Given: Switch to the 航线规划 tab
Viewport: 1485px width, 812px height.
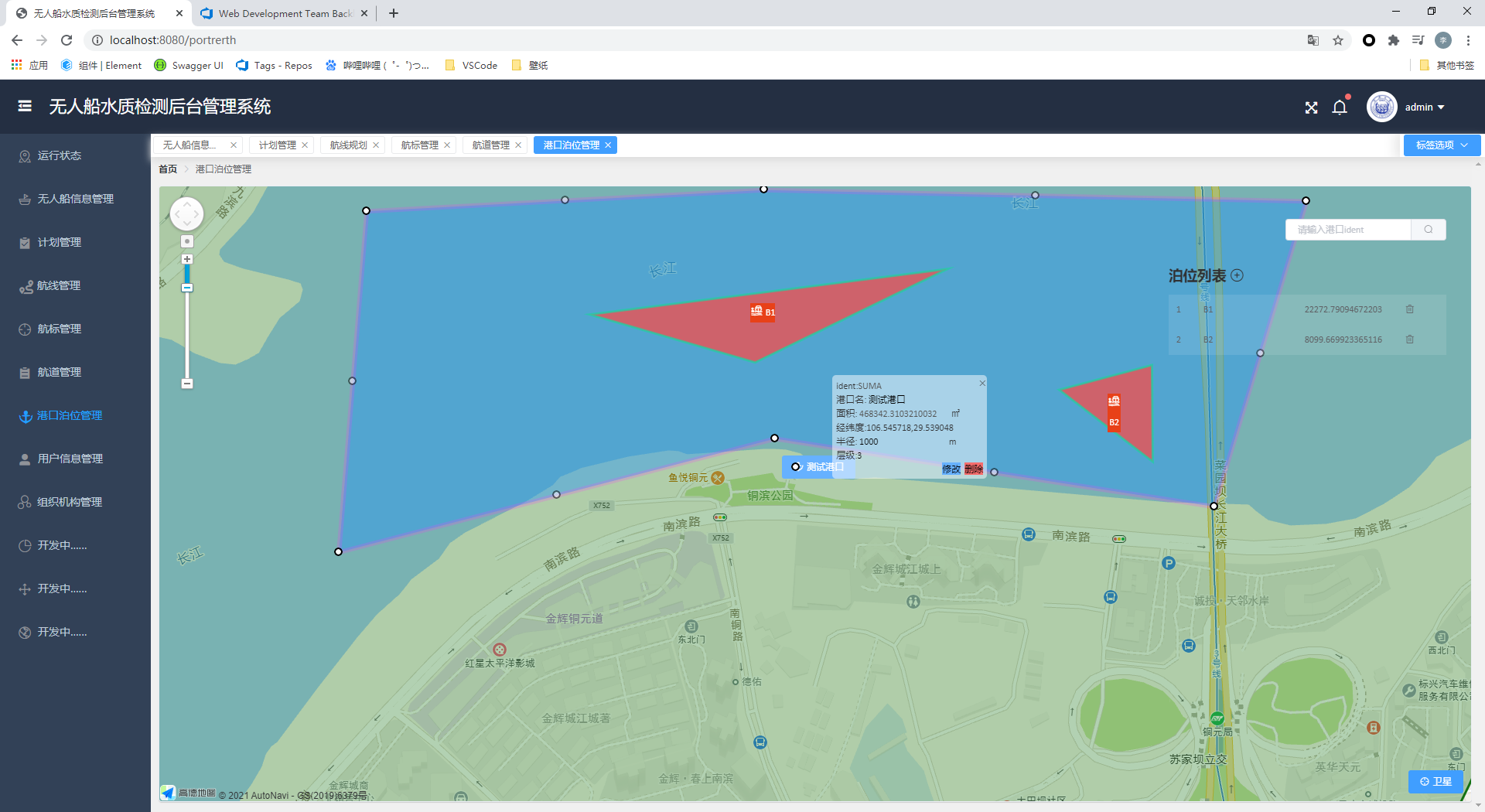Looking at the screenshot, I should tap(349, 145).
